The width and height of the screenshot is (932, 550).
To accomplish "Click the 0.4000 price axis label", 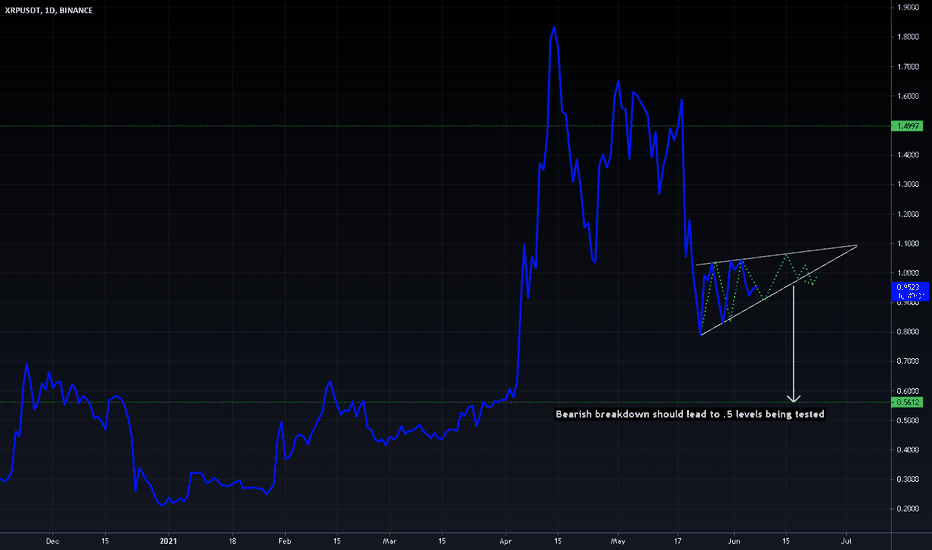I will click(x=908, y=450).
